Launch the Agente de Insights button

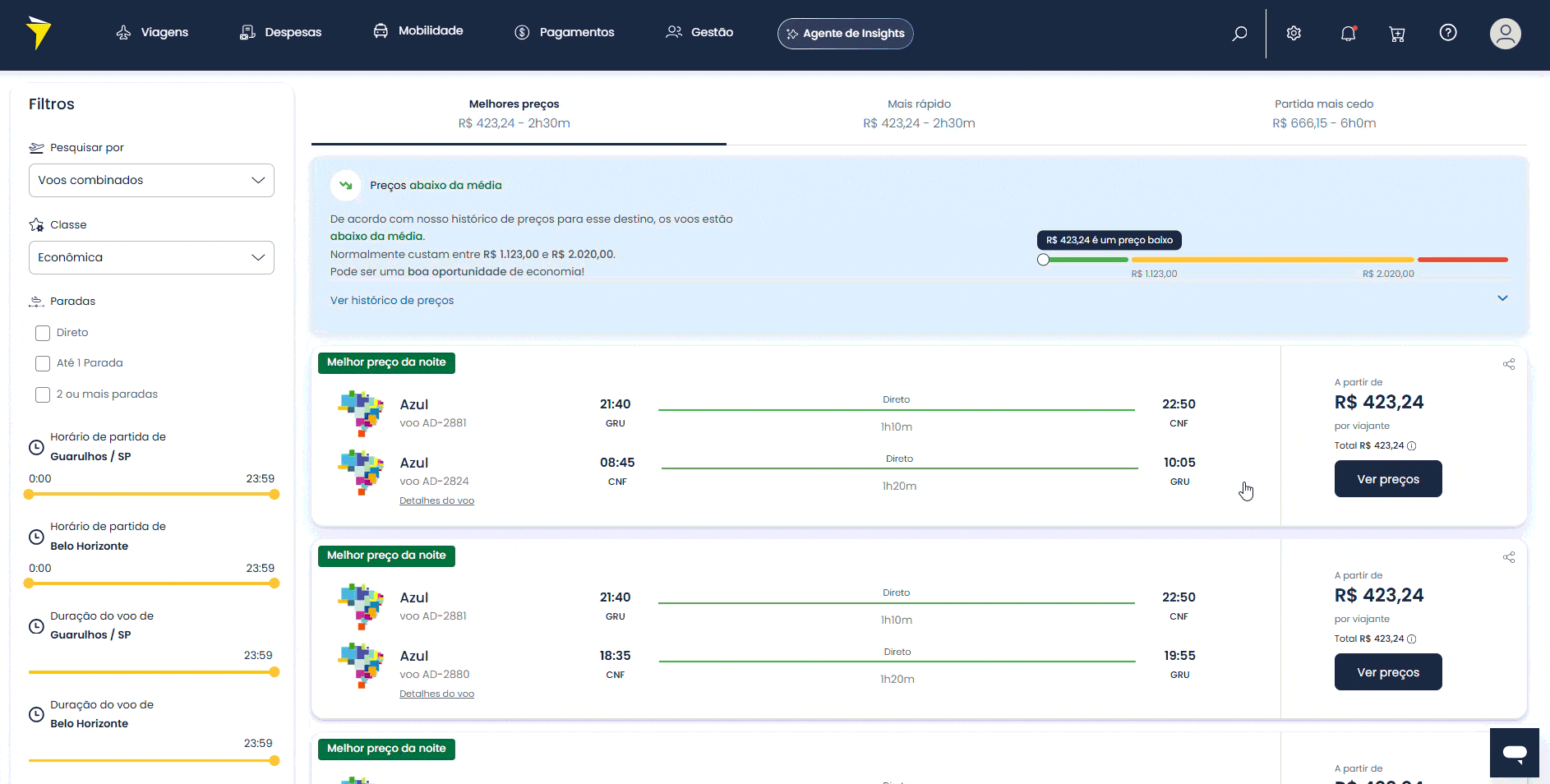[845, 34]
